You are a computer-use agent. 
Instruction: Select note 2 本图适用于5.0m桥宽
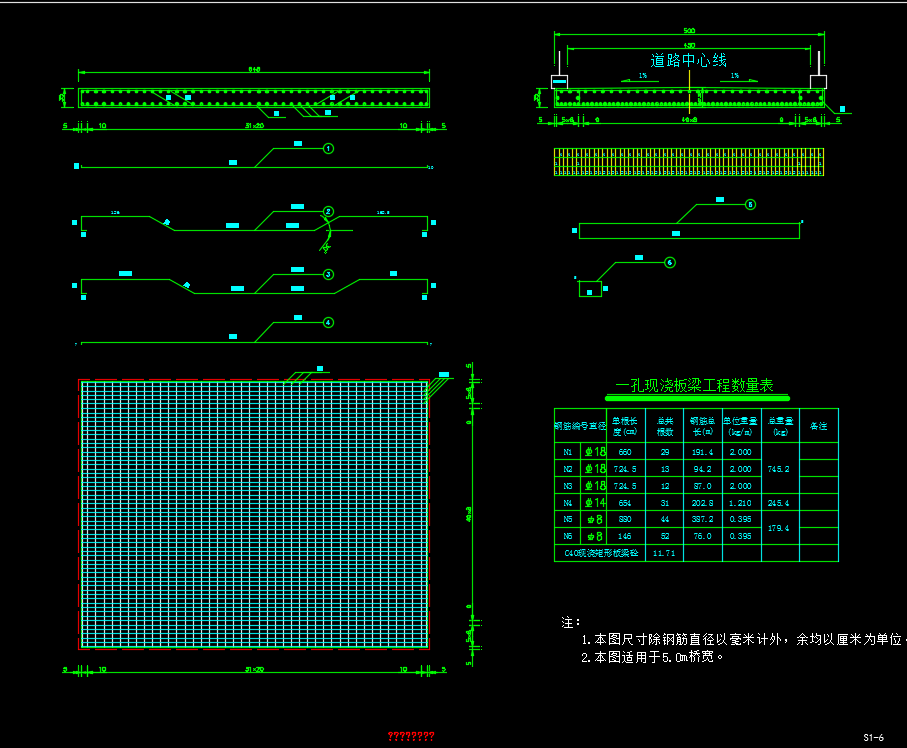[652, 657]
